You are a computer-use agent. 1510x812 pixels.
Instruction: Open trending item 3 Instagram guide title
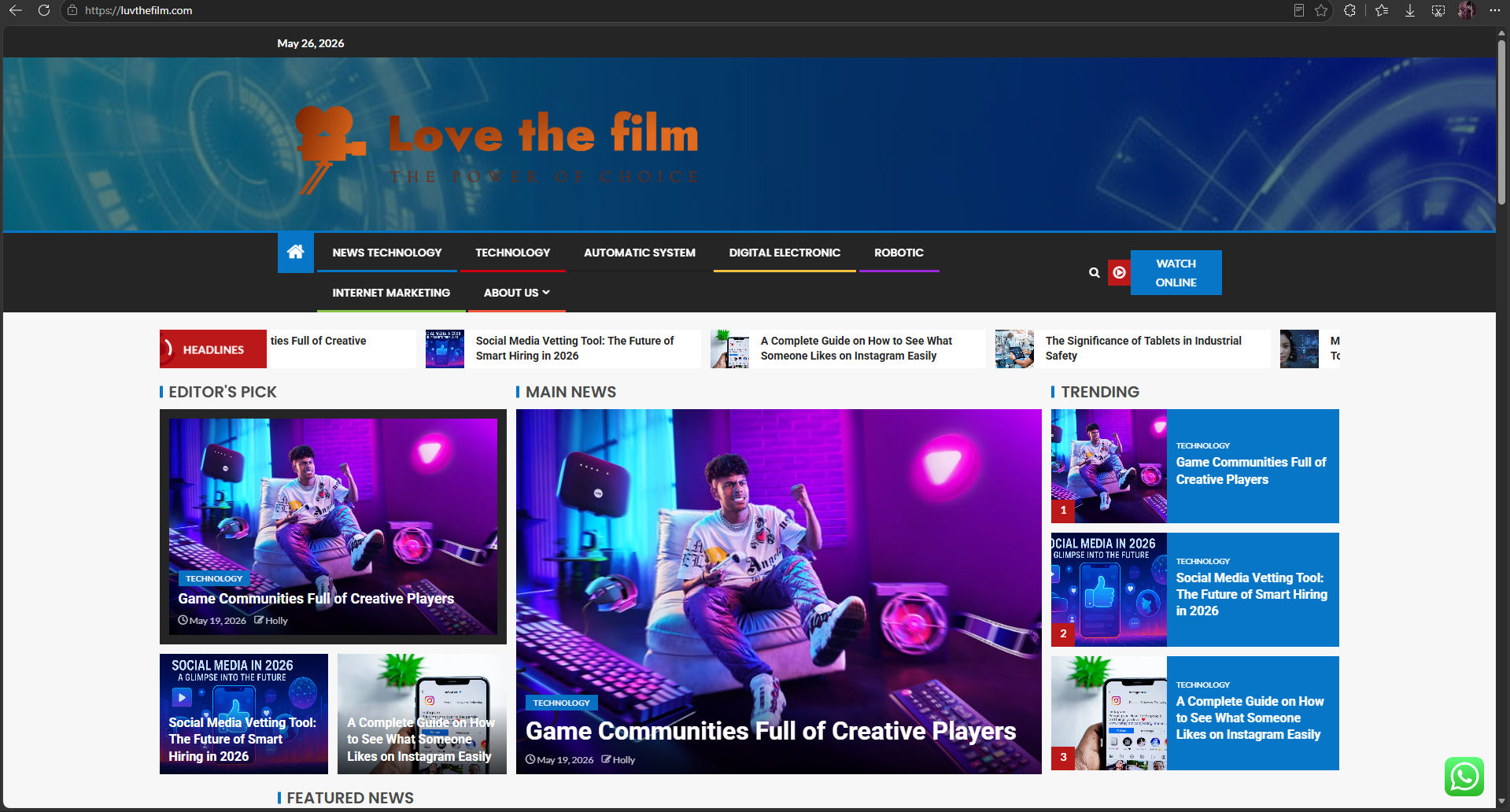[1250, 718]
